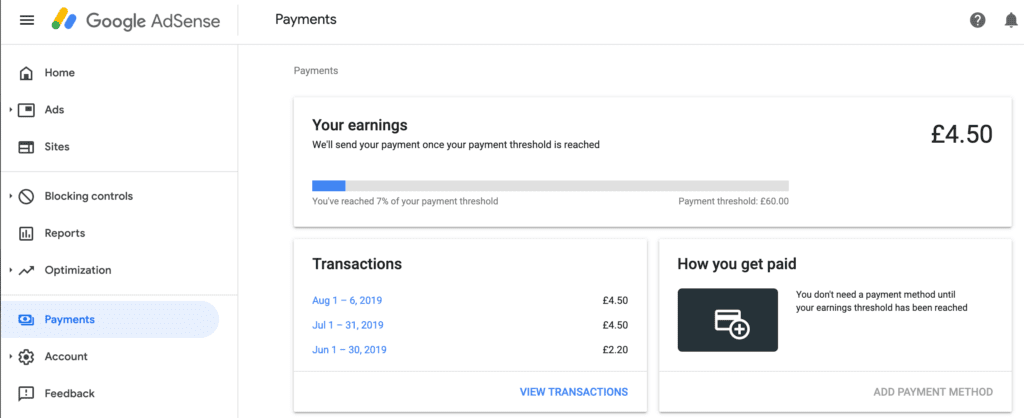1024x418 pixels.
Task: Open the Aug 1 – 6, 2019 transaction
Action: [347, 300]
